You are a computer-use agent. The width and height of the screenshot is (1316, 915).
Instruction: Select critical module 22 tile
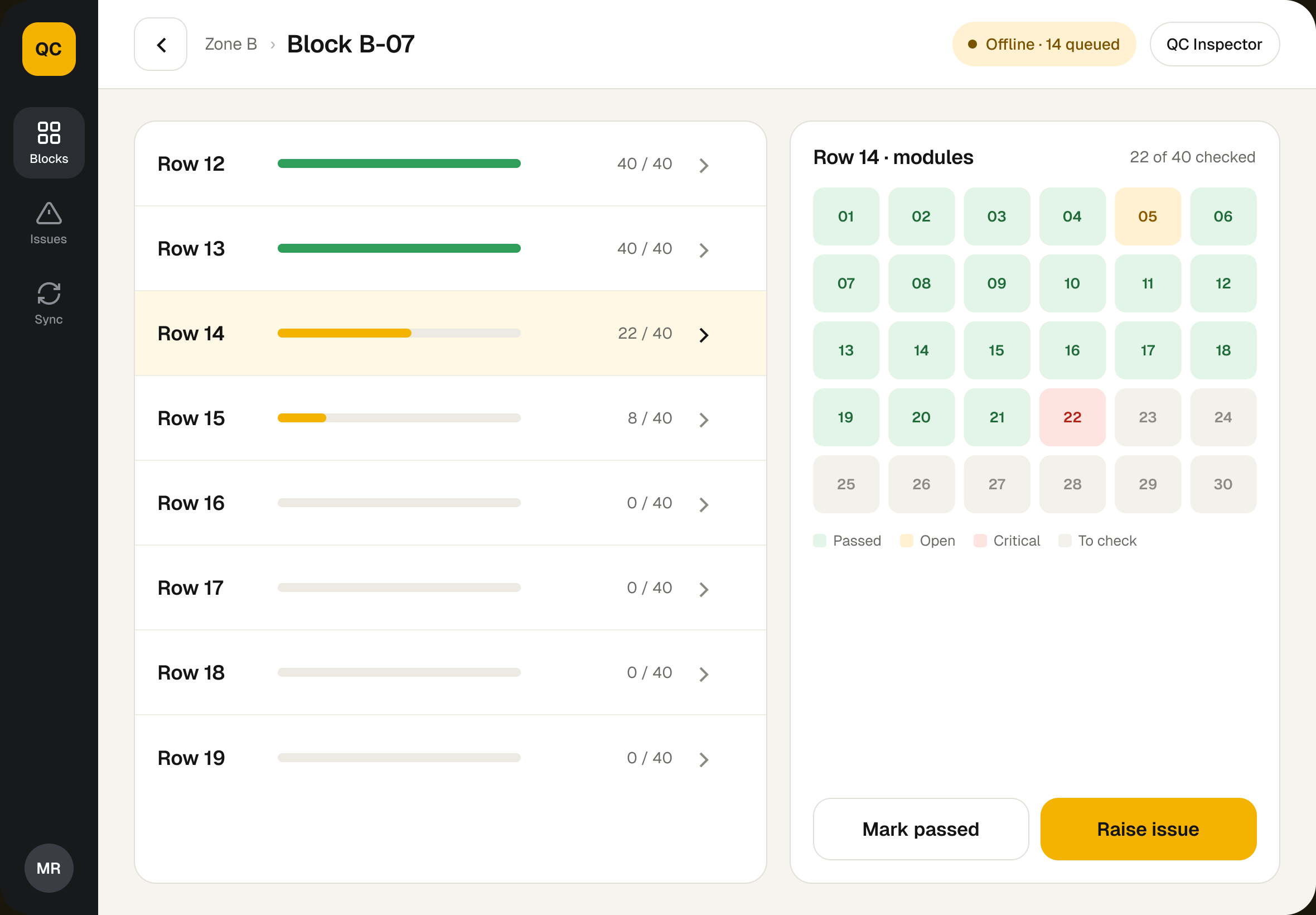(x=1072, y=417)
